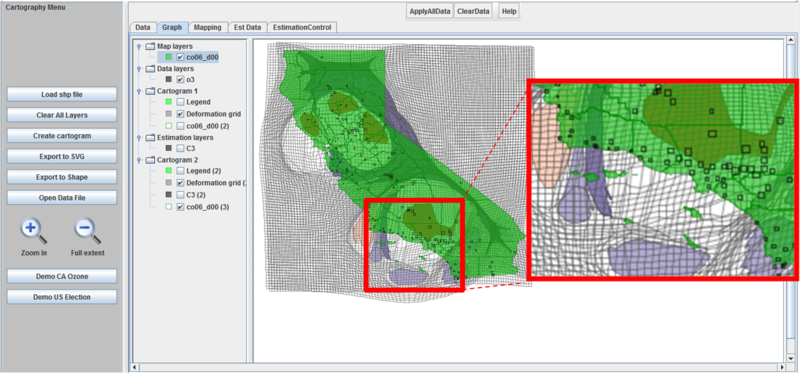Click the Export to Shape button
This screenshot has height=373, width=800.
[x=62, y=177]
